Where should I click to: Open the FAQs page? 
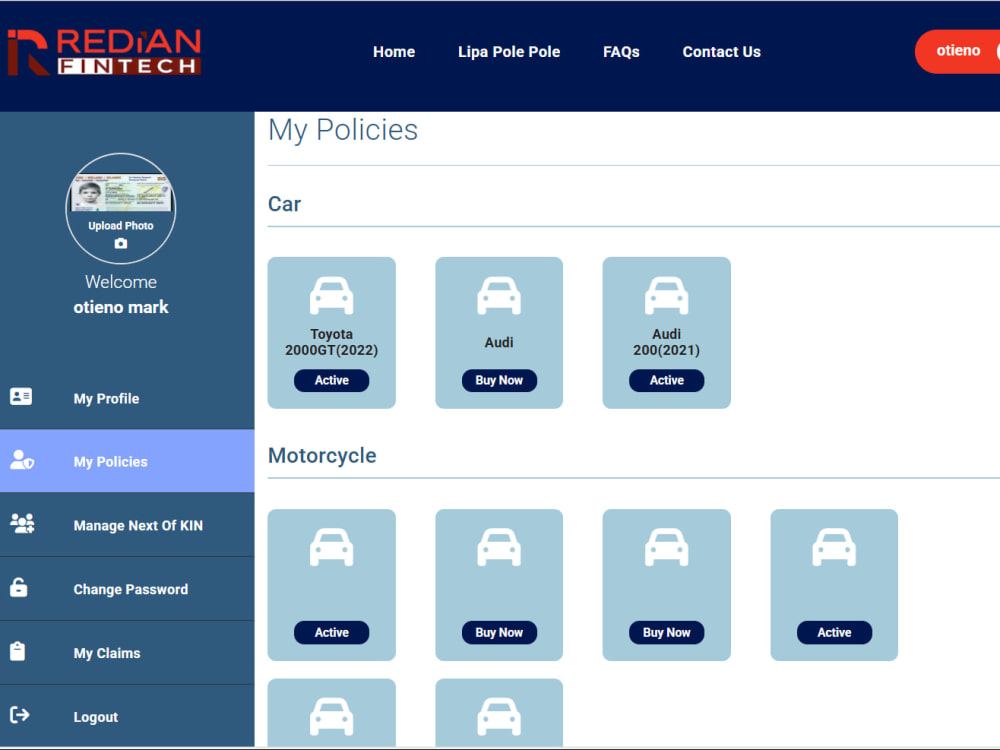pos(621,52)
